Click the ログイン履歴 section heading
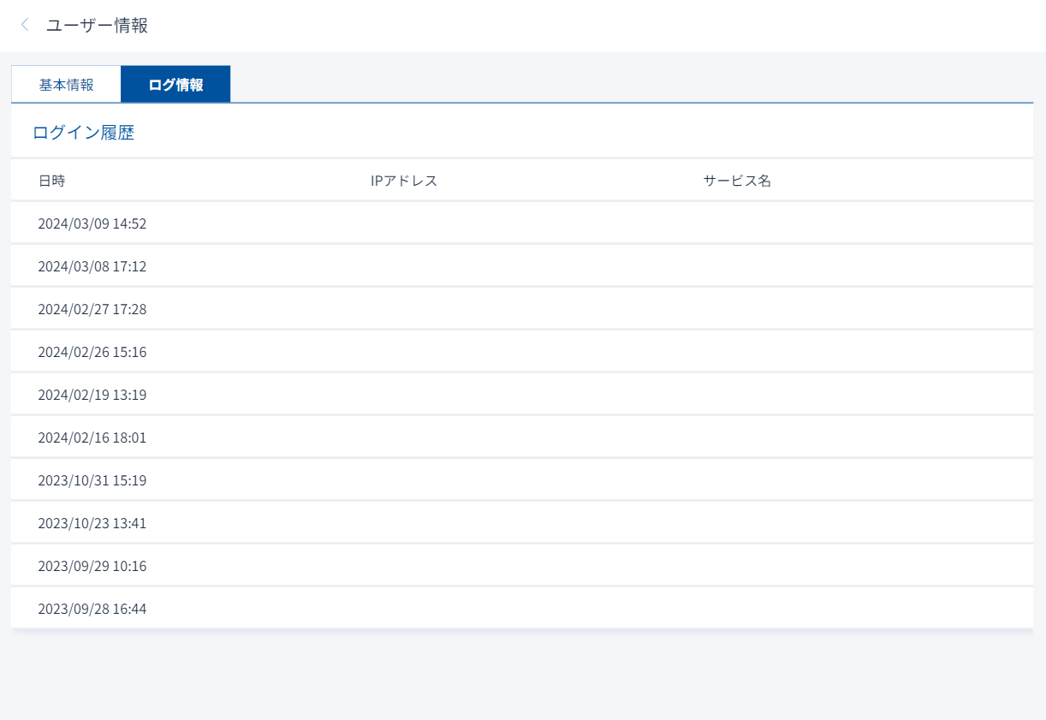1046x720 pixels. pos(83,132)
